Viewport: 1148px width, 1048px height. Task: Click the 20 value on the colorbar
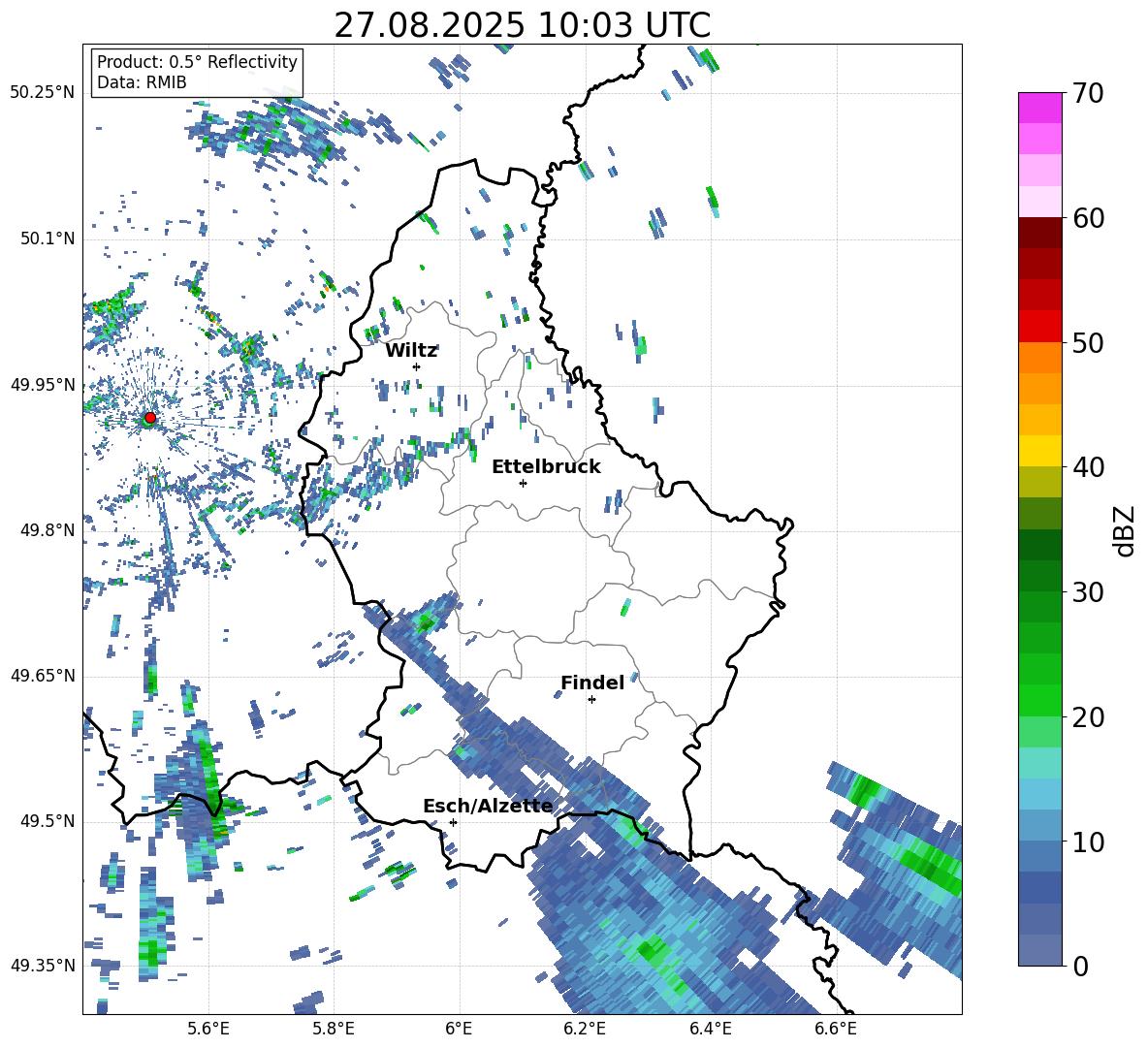click(1088, 717)
